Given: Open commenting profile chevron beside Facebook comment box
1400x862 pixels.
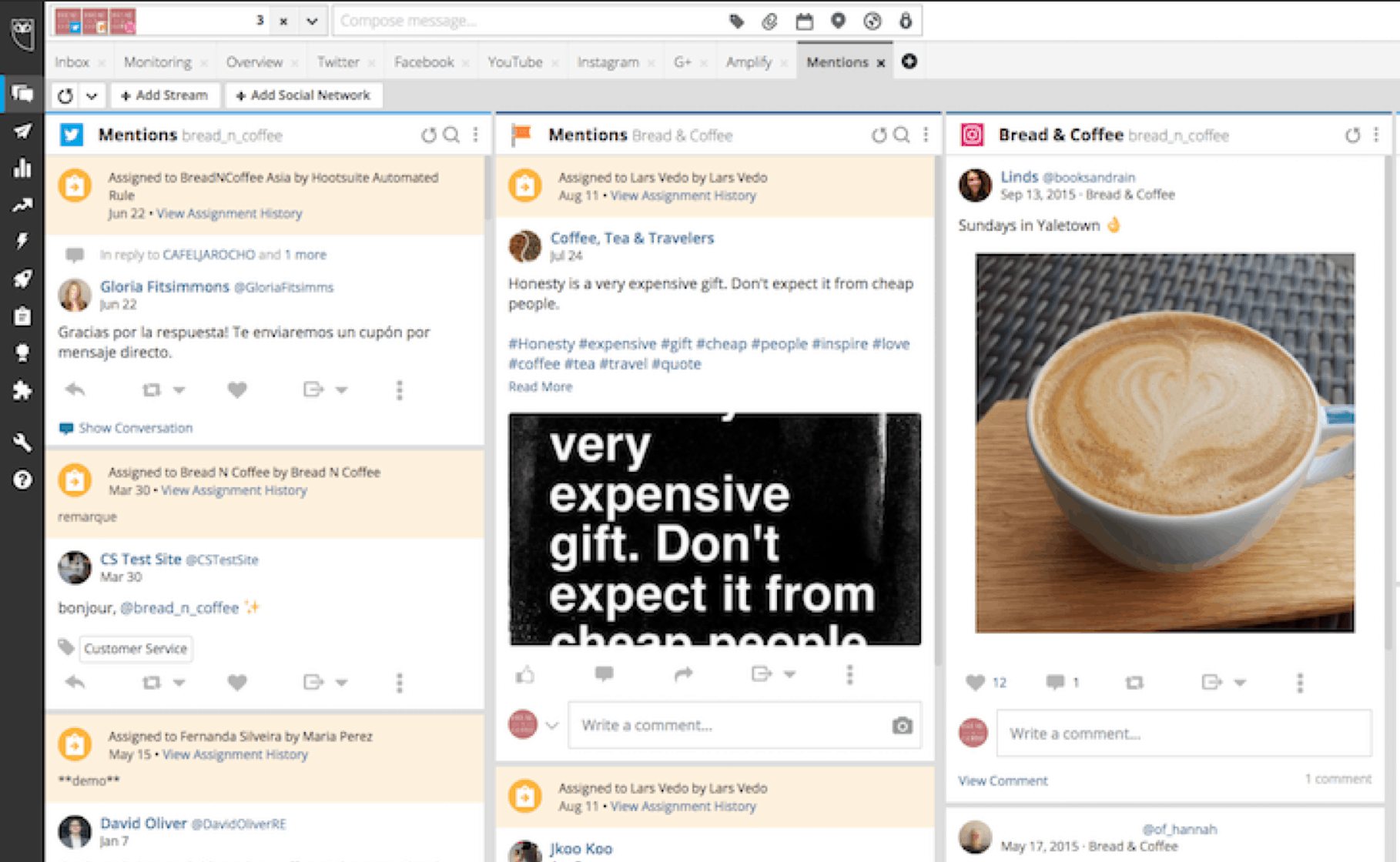Looking at the screenshot, I should 551,725.
